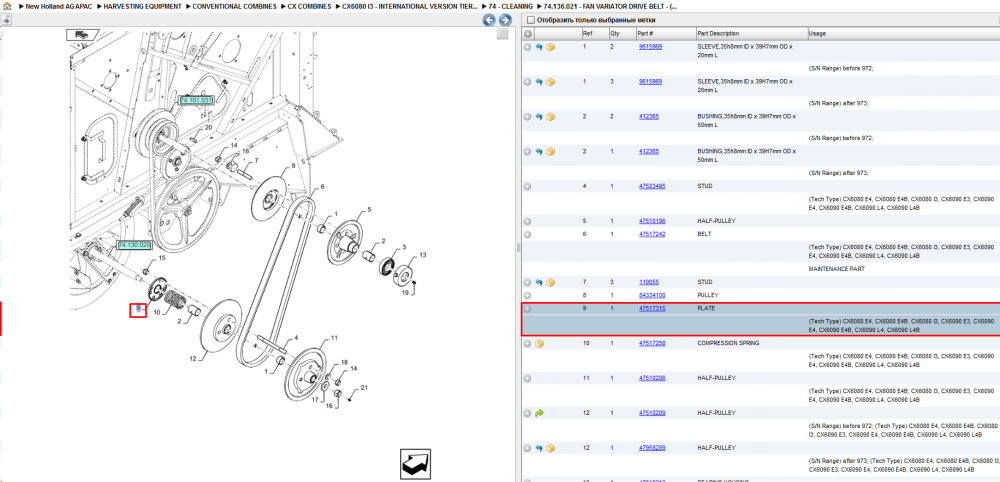Open diagram reference label 74.130.020
The width and height of the screenshot is (1000, 482).
tap(134, 245)
